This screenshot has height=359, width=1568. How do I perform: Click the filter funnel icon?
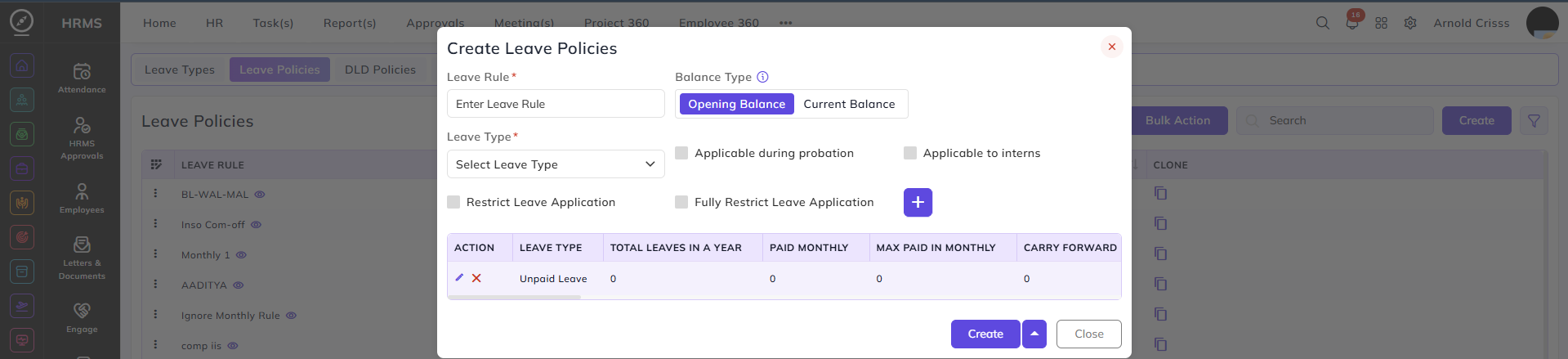coord(1534,120)
